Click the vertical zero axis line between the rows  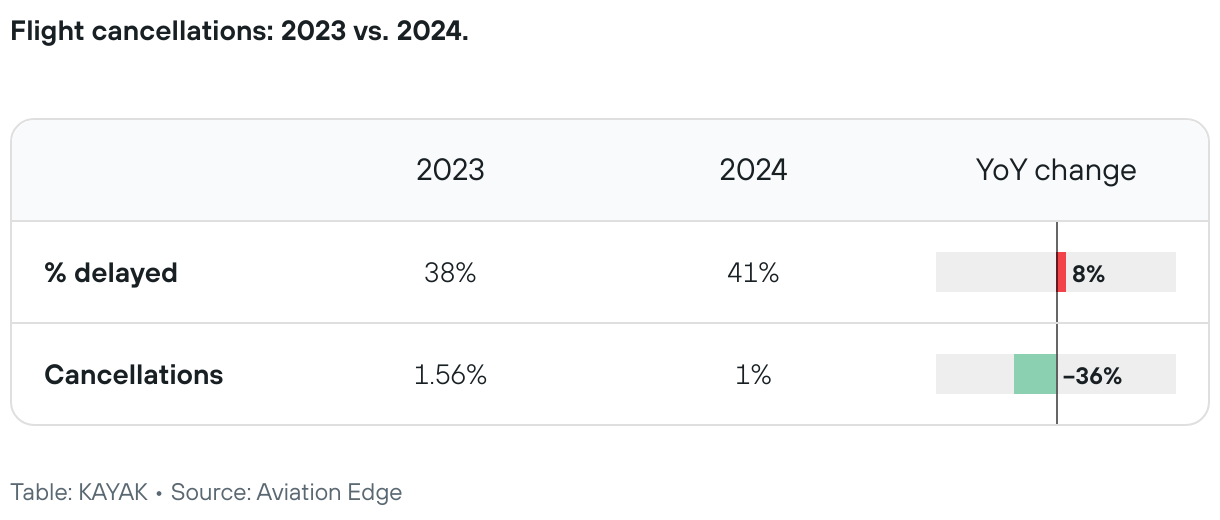(1056, 323)
